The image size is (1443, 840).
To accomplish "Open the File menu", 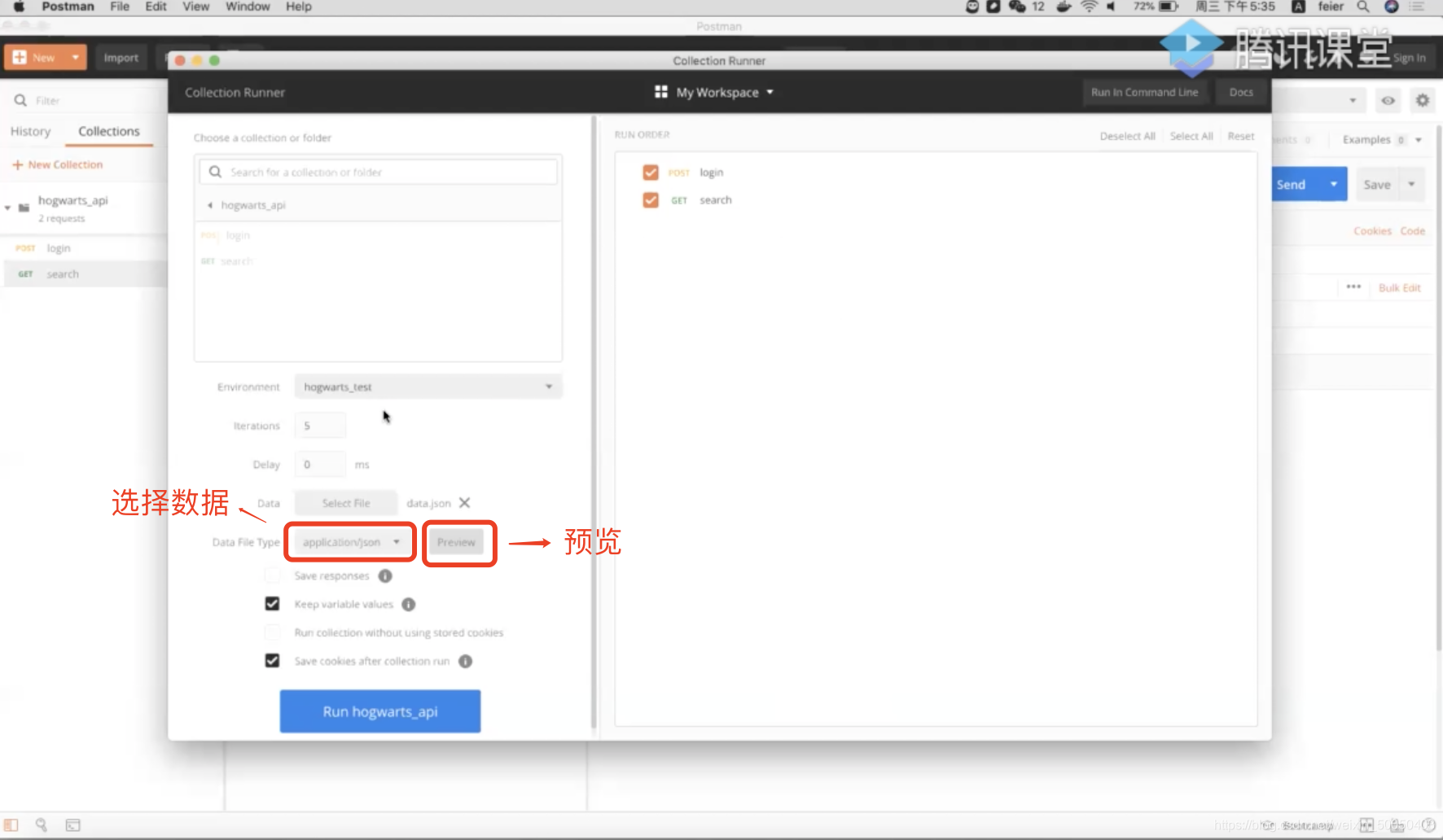I will 120,7.
